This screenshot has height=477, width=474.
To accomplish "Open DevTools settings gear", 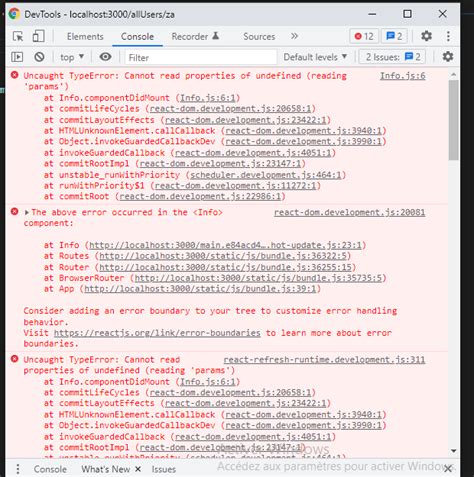I will coord(426,36).
